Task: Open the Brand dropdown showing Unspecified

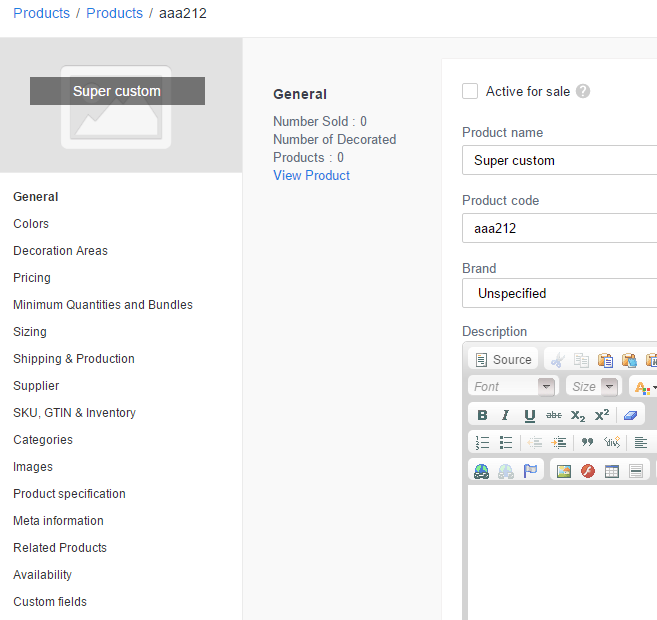Action: (x=559, y=293)
